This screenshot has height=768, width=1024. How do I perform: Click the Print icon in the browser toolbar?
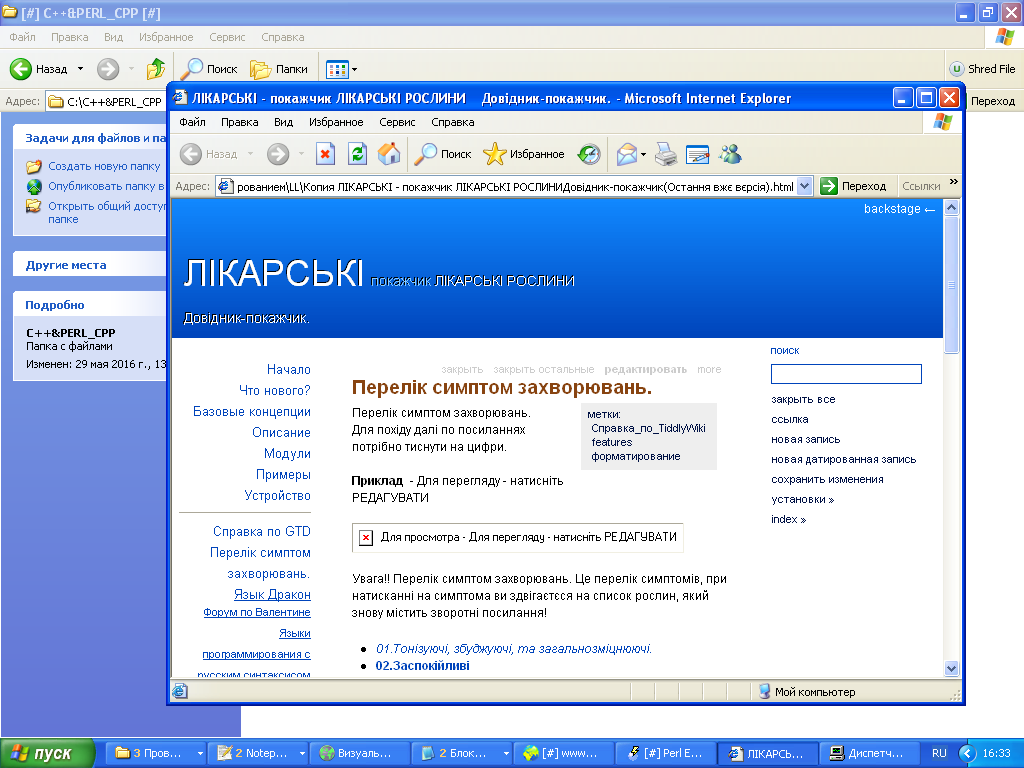point(666,154)
